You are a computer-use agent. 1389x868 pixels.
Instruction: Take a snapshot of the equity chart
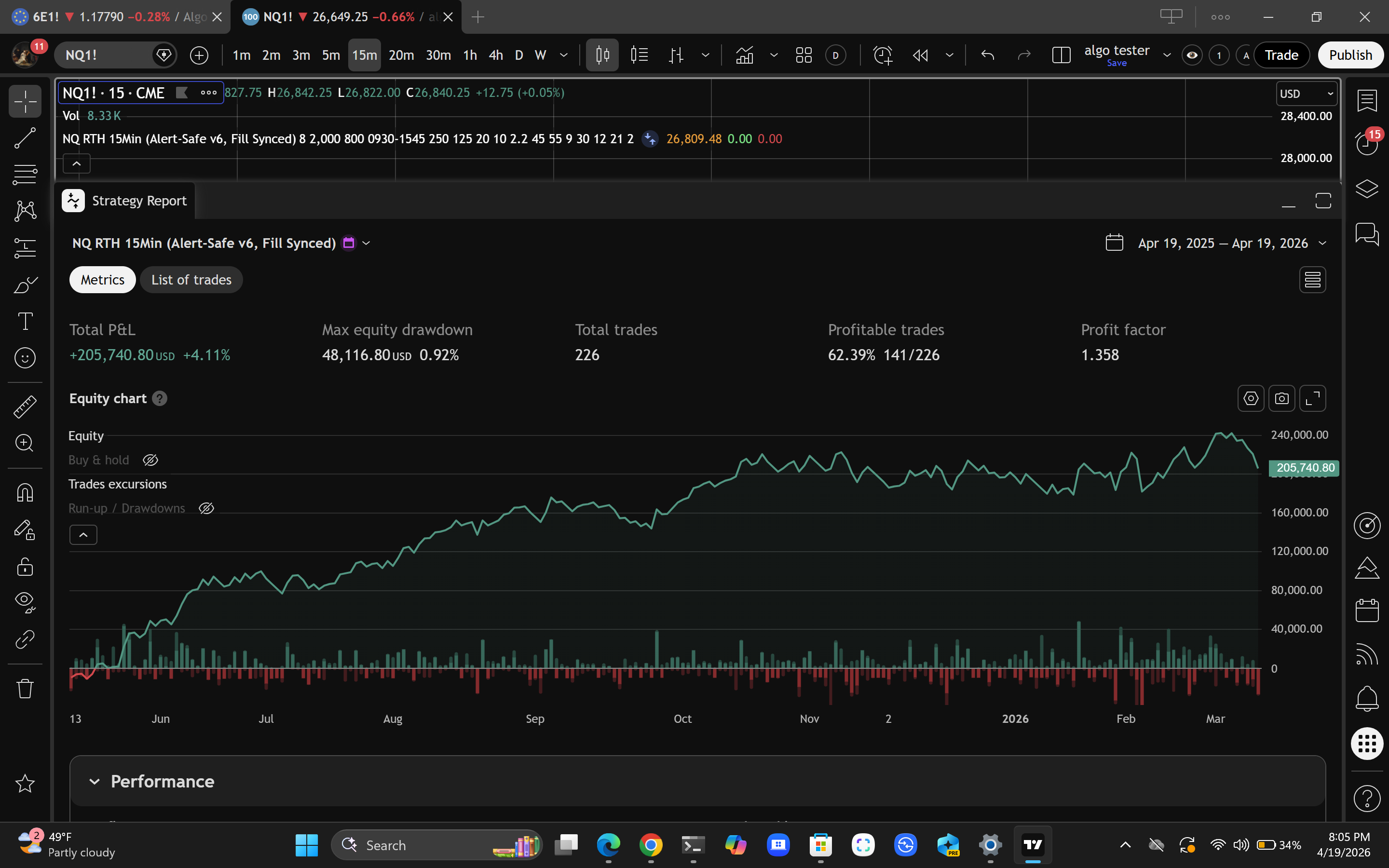[1281, 398]
